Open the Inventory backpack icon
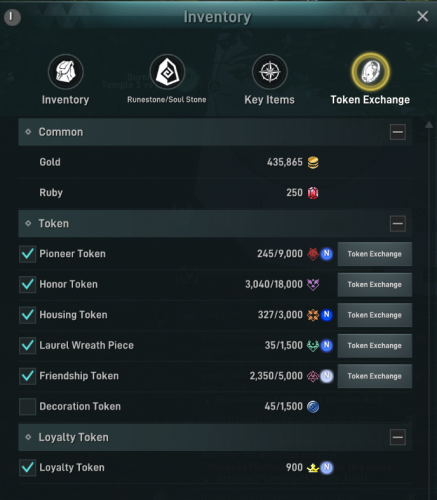Screen dimensions: 437x500 [x=66, y=72]
